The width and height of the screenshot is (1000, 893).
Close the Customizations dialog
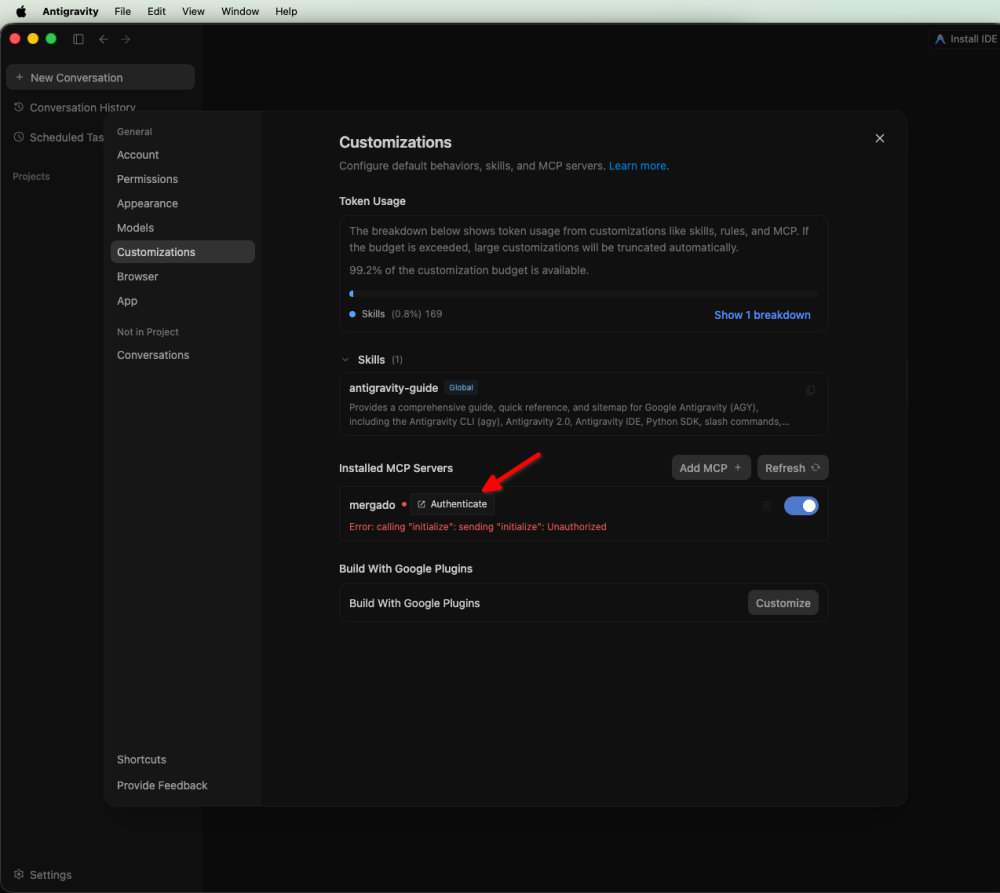(x=879, y=138)
